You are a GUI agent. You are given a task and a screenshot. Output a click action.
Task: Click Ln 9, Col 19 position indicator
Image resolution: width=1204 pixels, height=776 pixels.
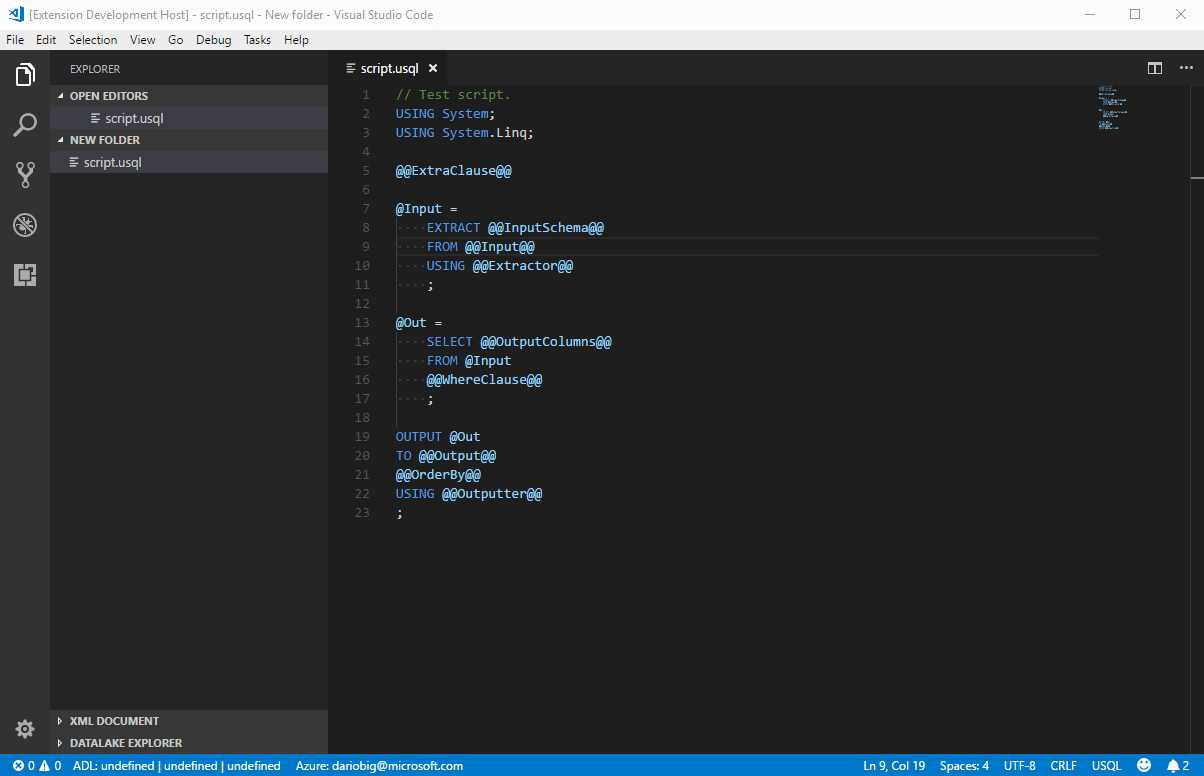pos(894,765)
